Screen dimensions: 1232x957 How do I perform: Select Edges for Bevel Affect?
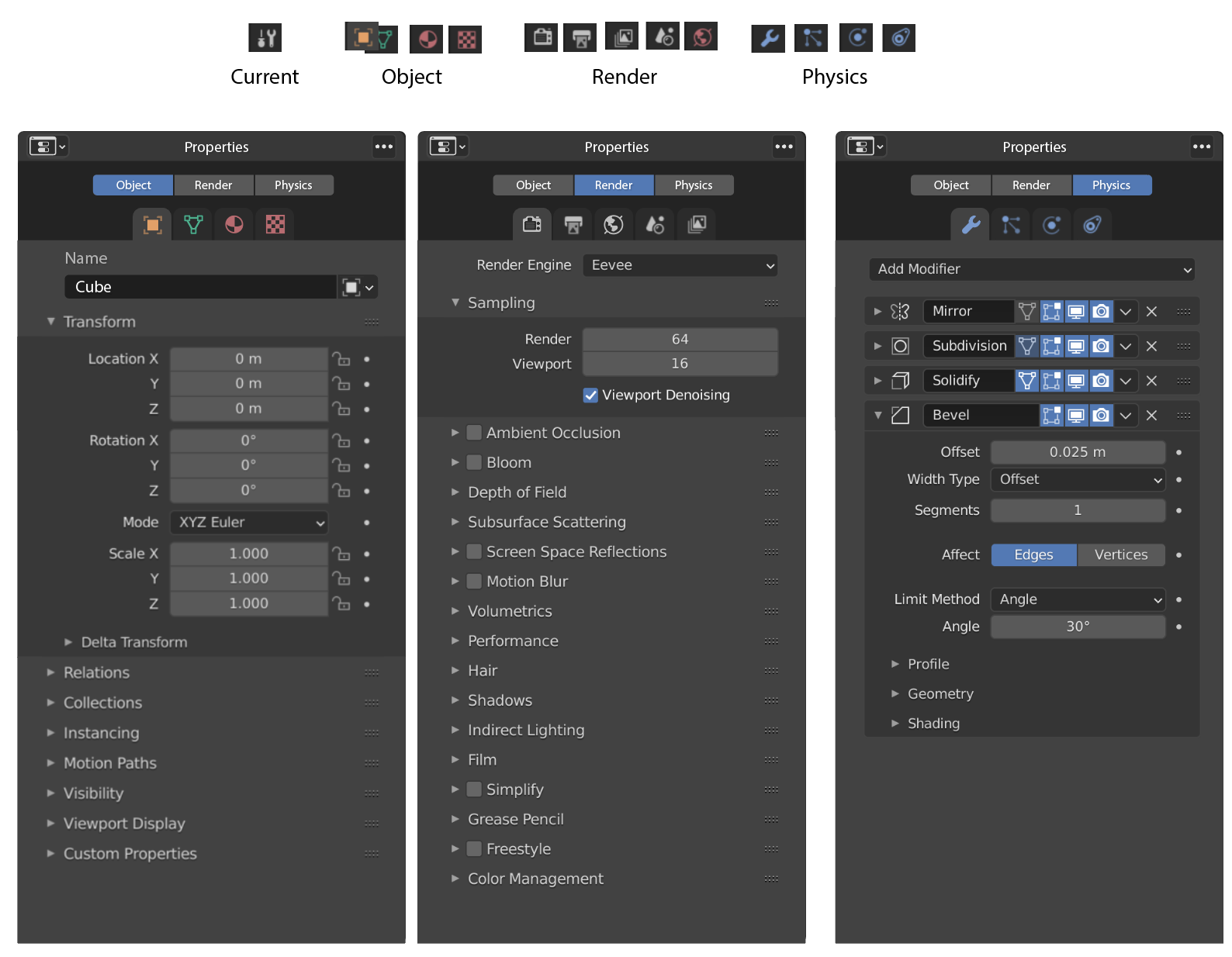coord(1034,555)
